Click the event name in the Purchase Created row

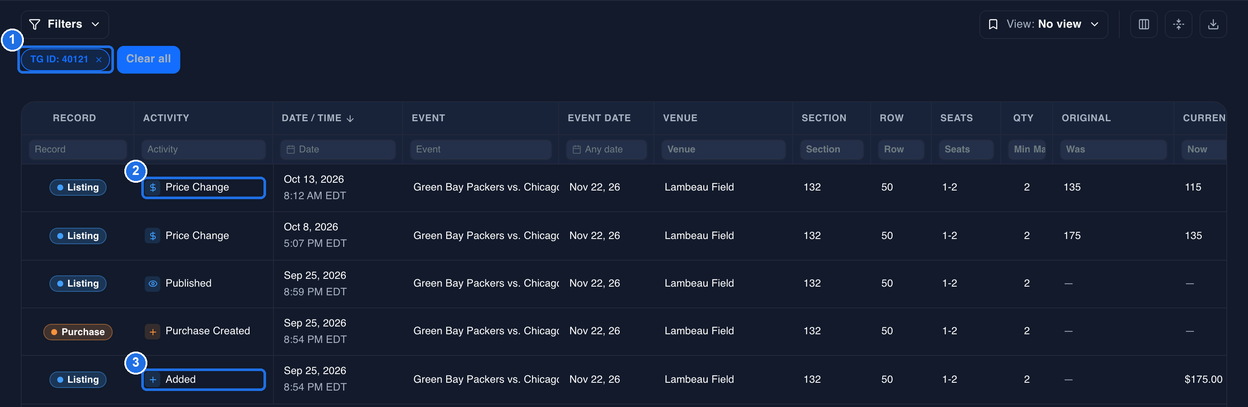coord(486,331)
